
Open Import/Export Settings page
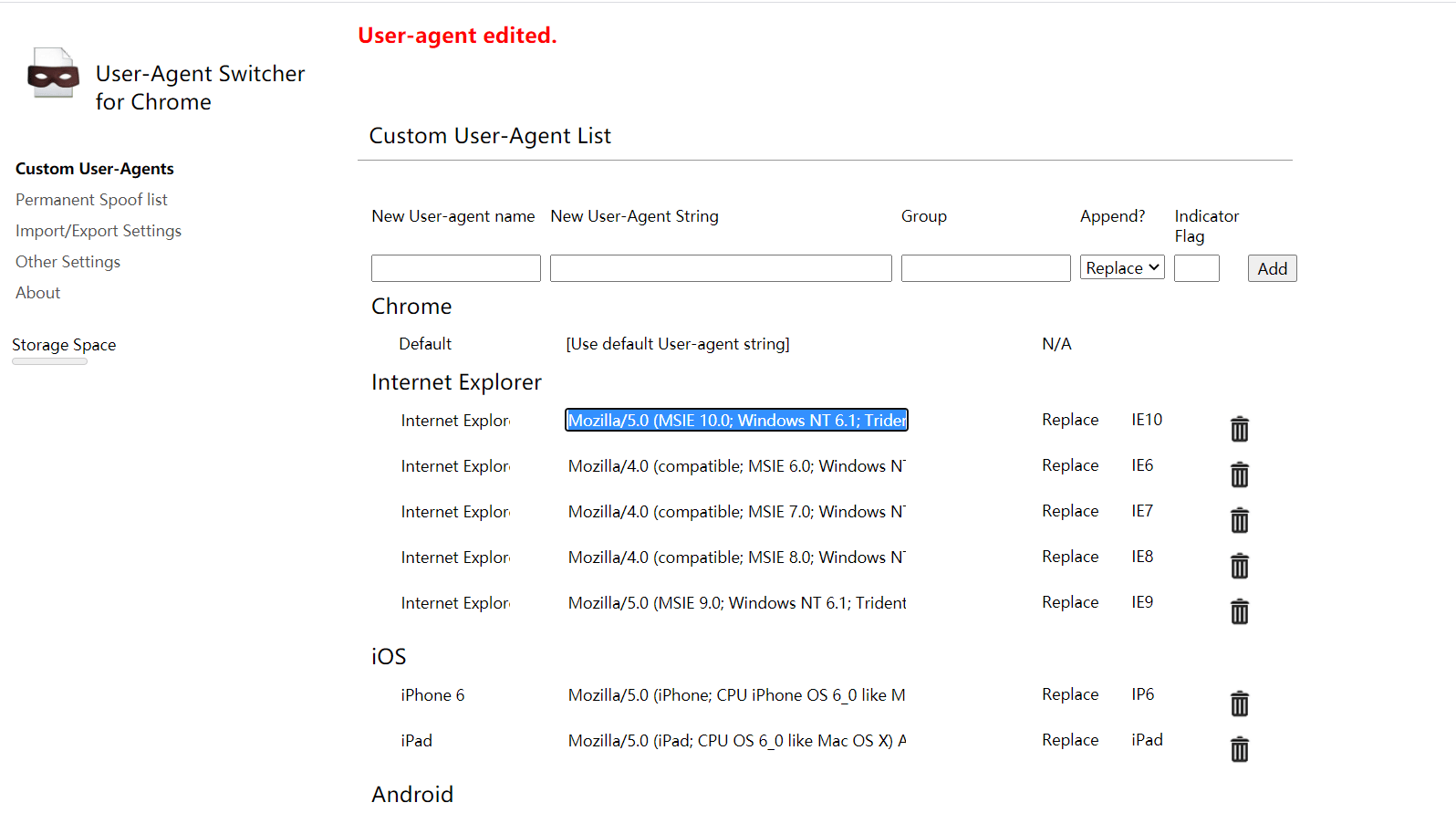tap(99, 231)
